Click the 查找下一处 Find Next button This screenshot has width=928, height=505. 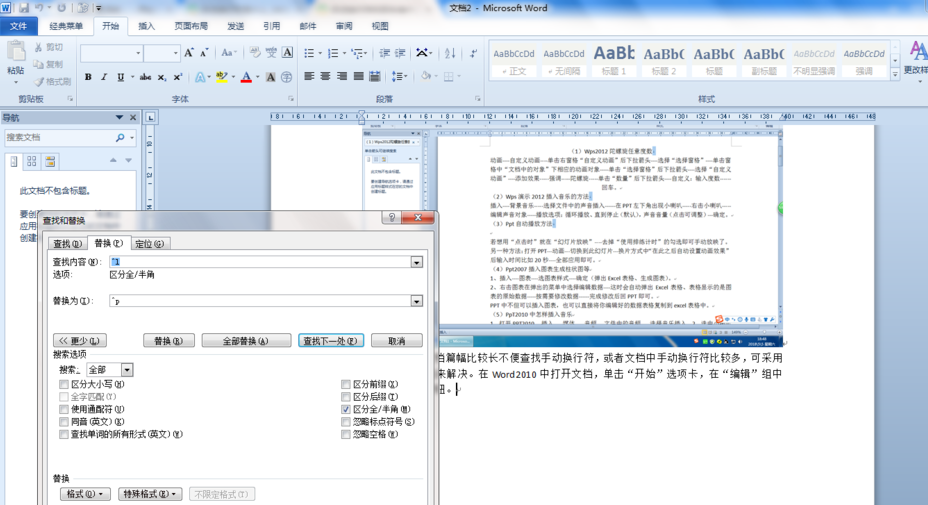click(331, 341)
